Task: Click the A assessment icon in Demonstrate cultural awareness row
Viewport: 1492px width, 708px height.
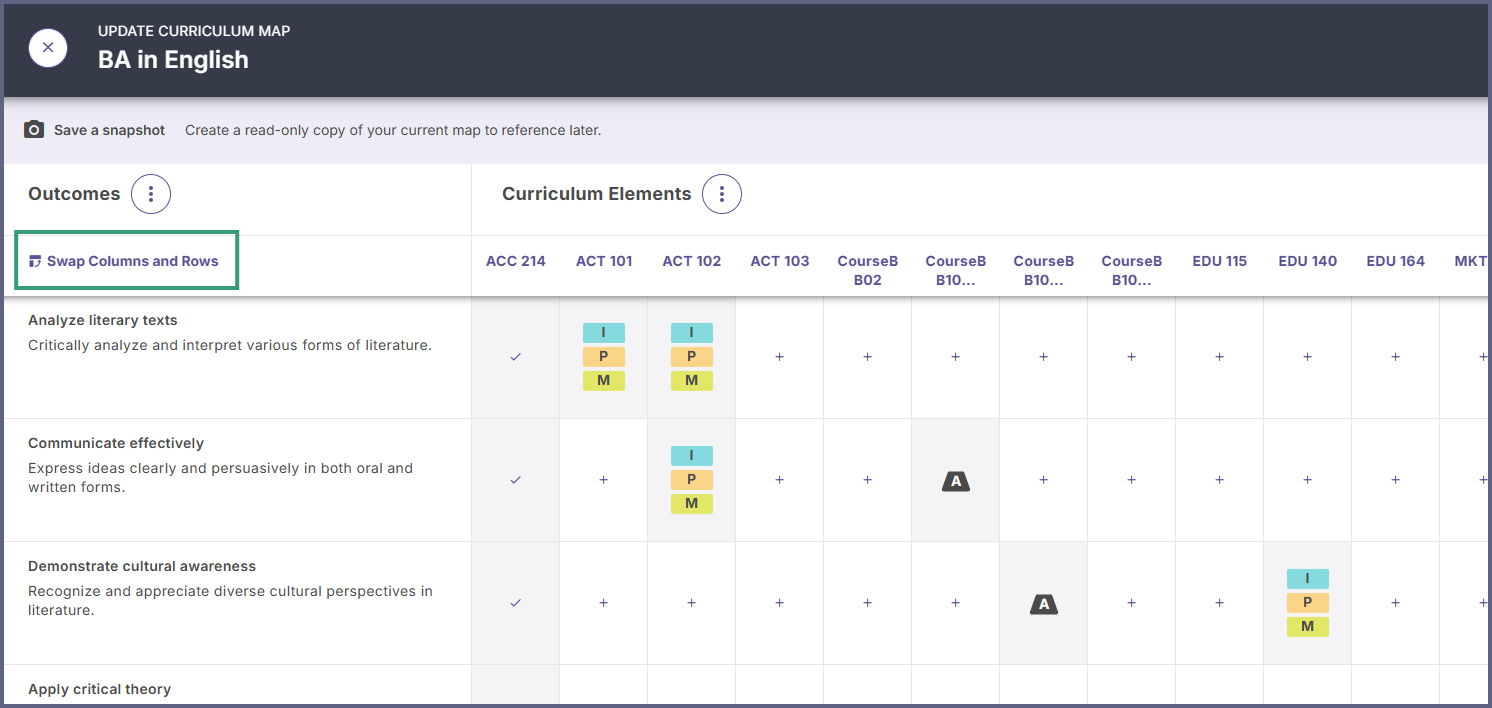Action: click(x=1044, y=604)
